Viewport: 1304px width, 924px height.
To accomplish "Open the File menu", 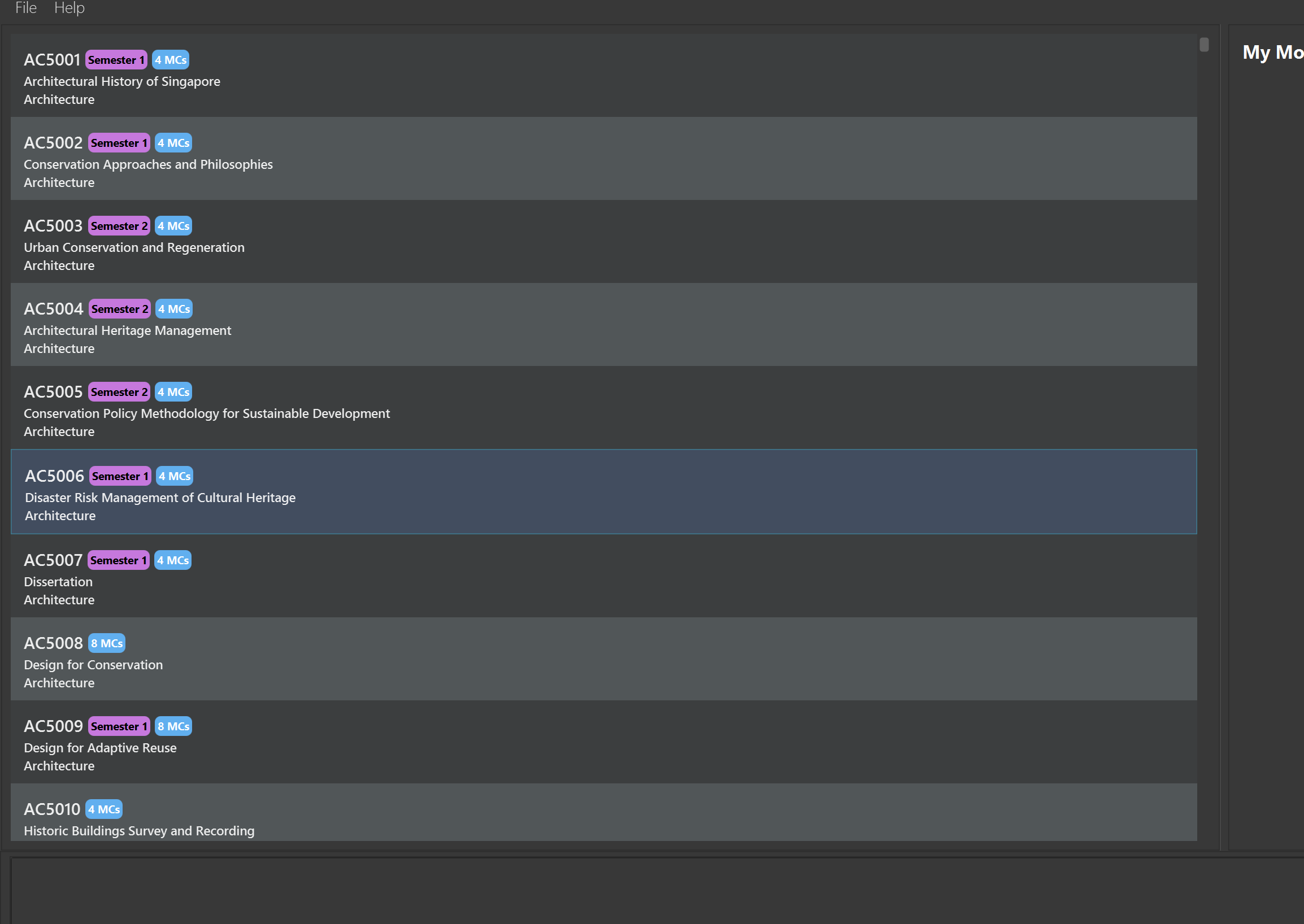I will point(25,8).
